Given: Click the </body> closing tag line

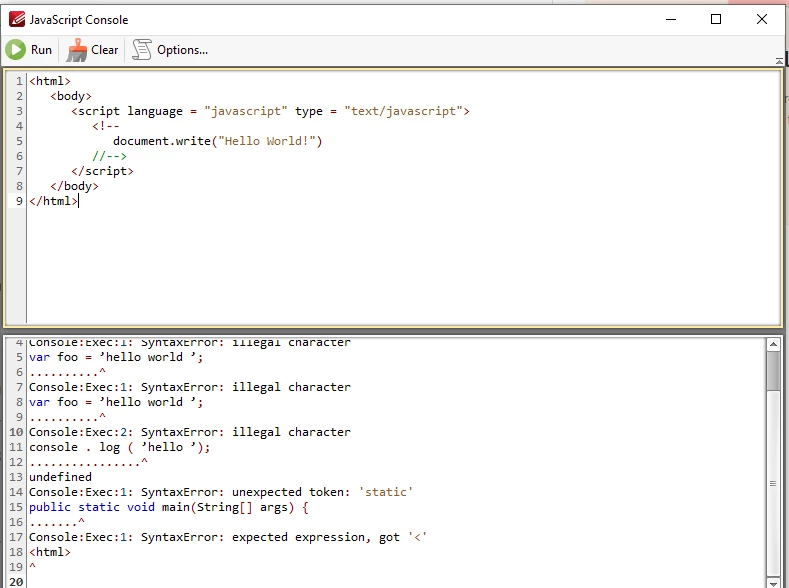Looking at the screenshot, I should pyautogui.click(x=74, y=186).
